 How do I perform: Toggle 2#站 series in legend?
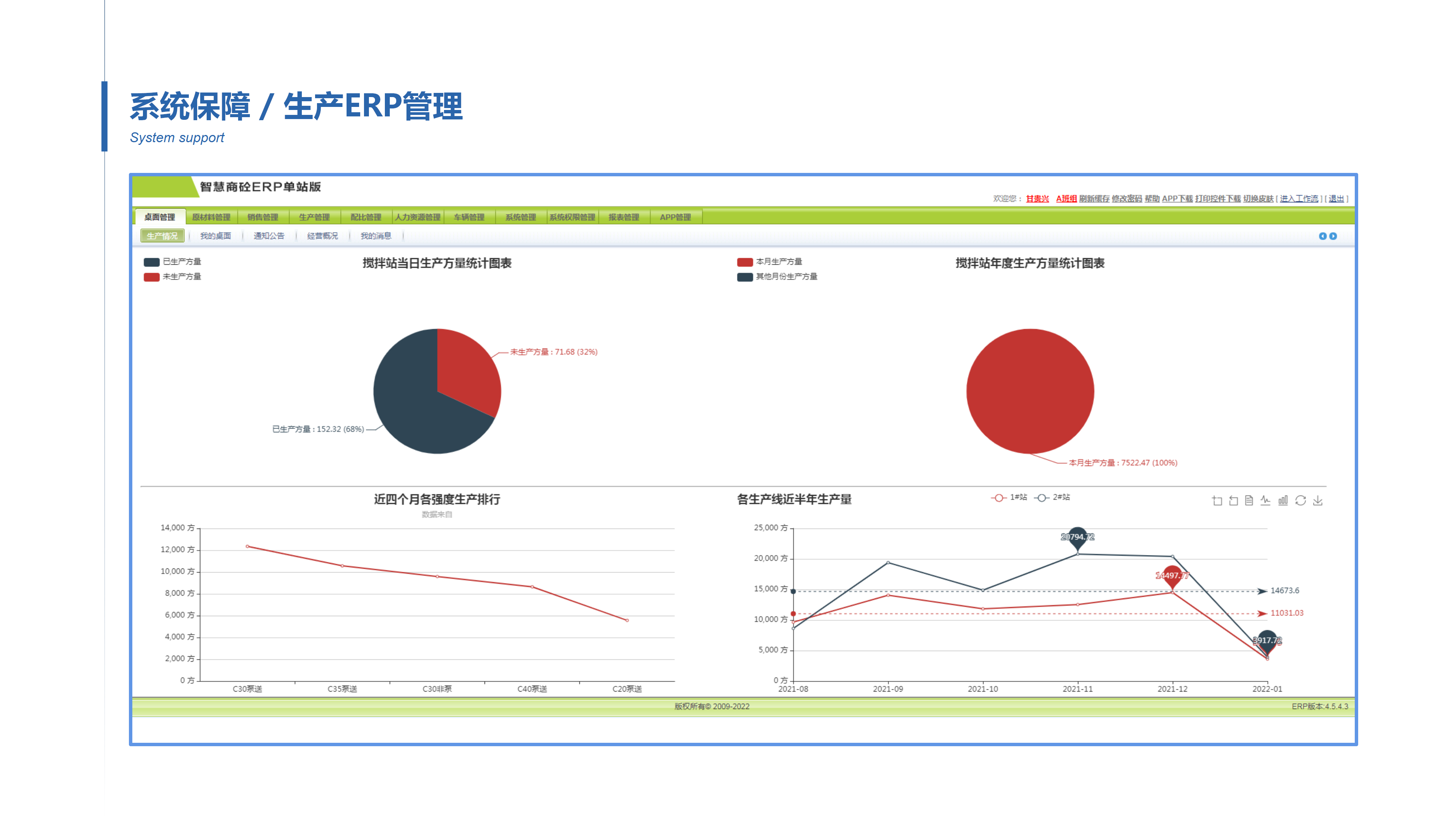(x=1053, y=497)
